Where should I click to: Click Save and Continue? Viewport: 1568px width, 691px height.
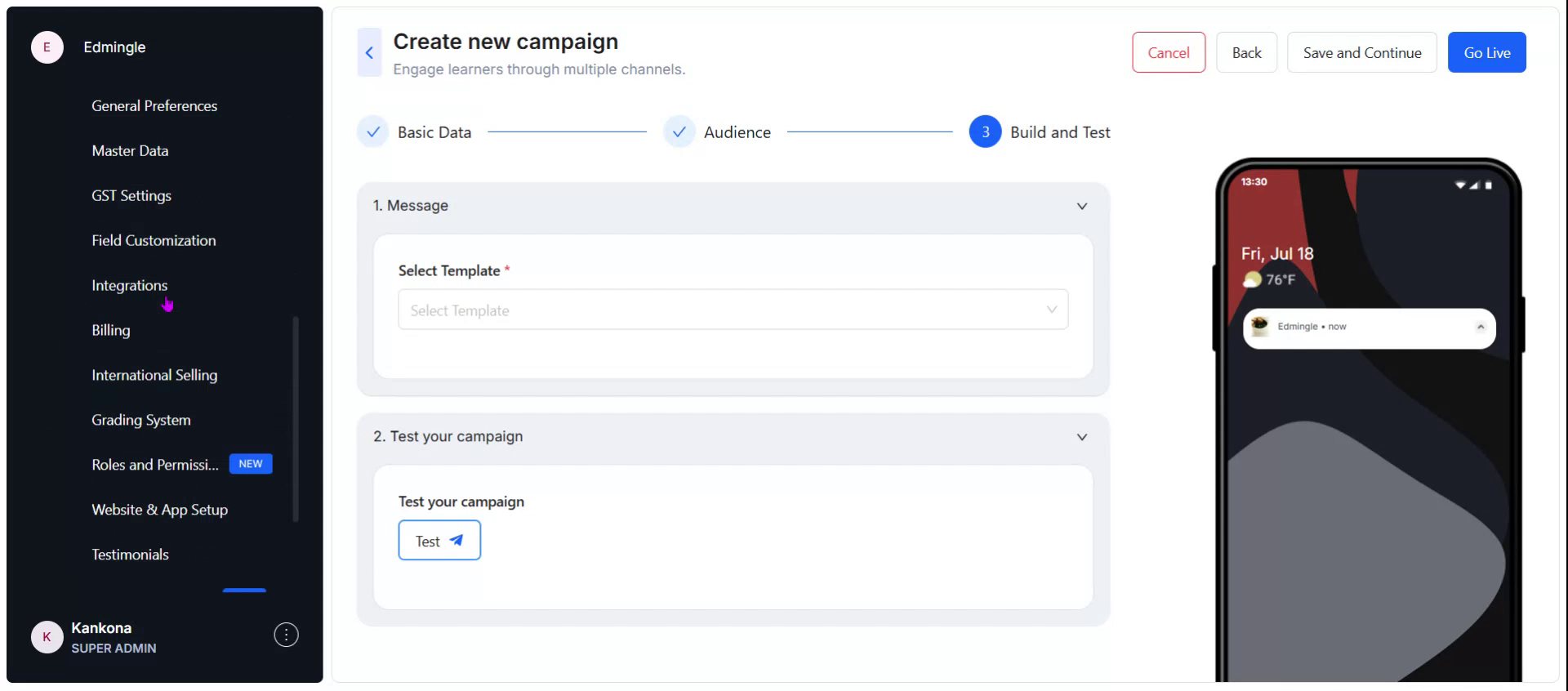[x=1361, y=53]
